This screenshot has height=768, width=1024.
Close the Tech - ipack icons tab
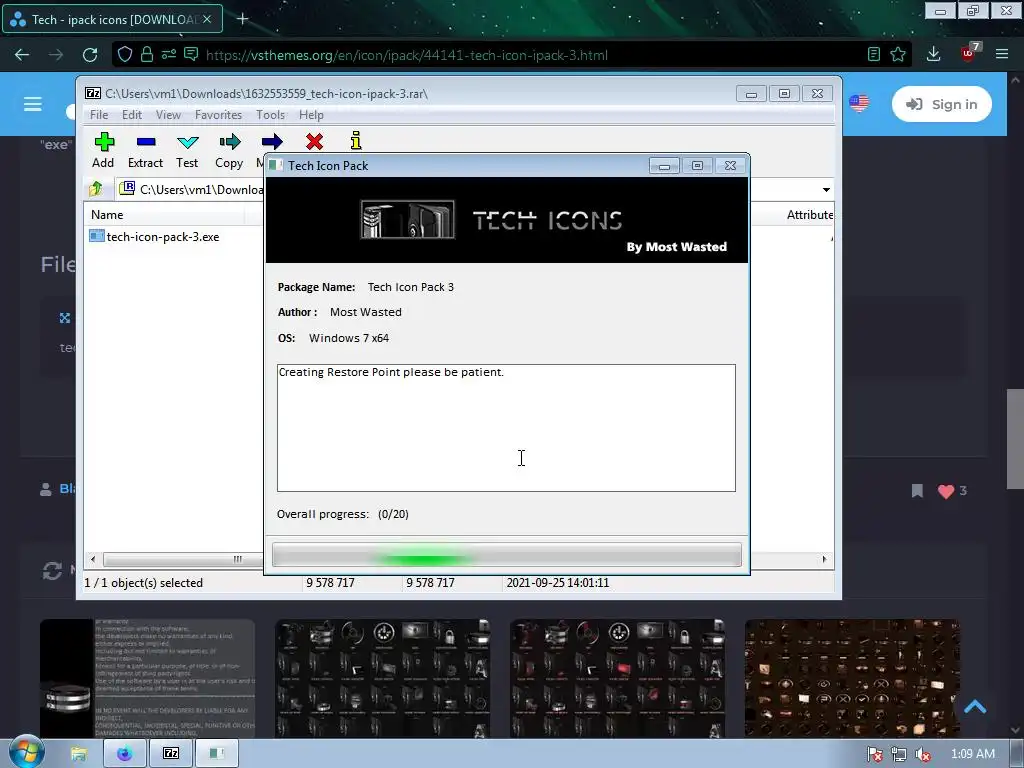click(207, 20)
